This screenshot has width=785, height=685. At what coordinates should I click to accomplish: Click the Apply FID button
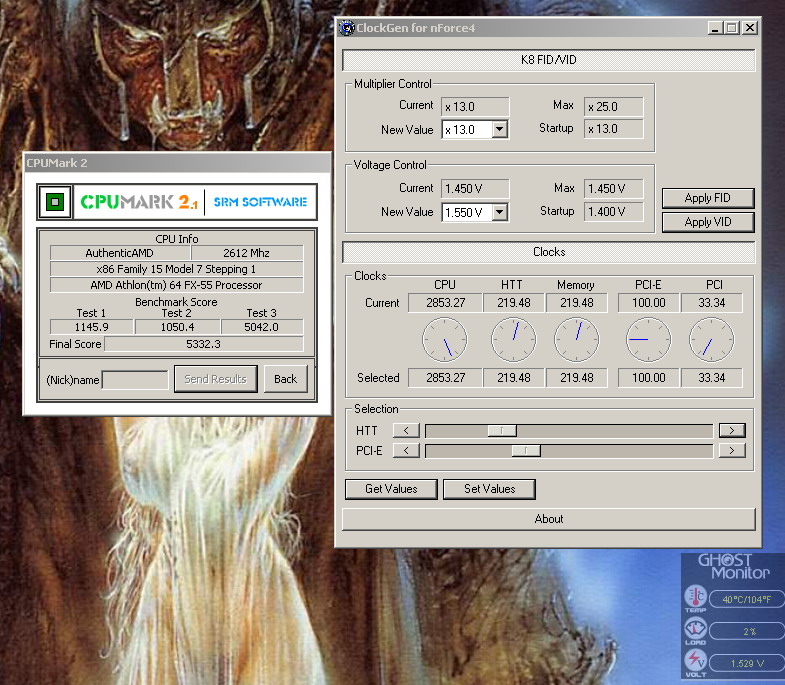pyautogui.click(x=708, y=198)
